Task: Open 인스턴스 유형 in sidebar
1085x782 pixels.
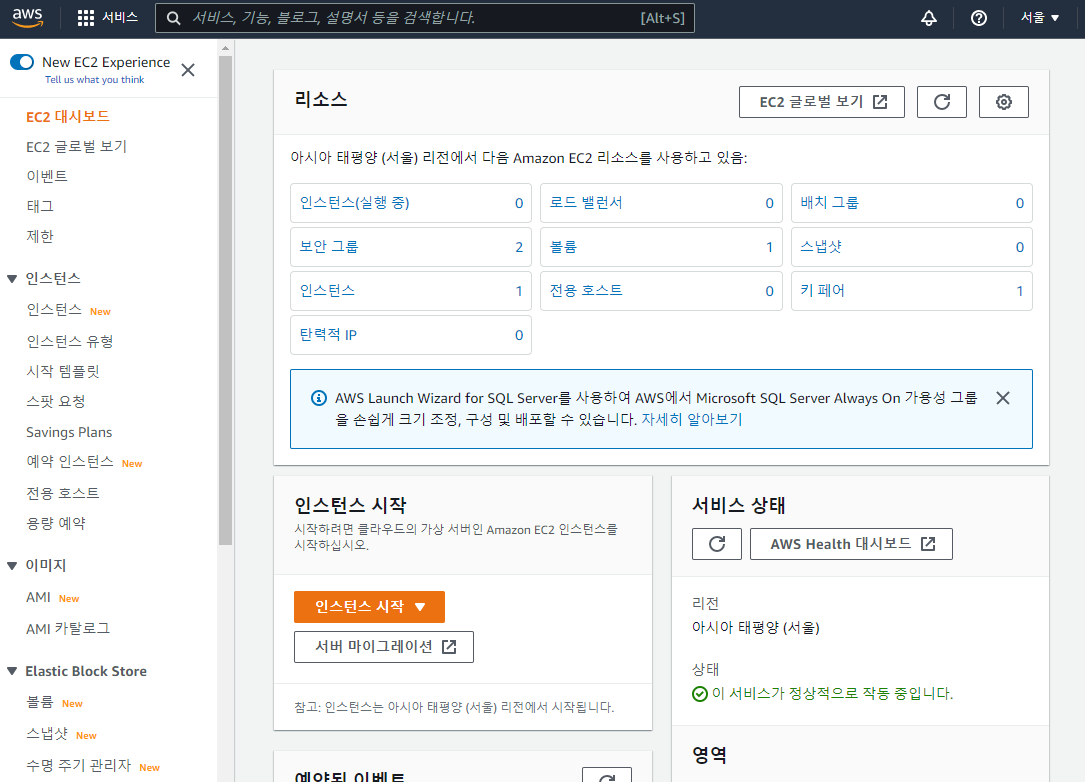Action: tap(70, 341)
